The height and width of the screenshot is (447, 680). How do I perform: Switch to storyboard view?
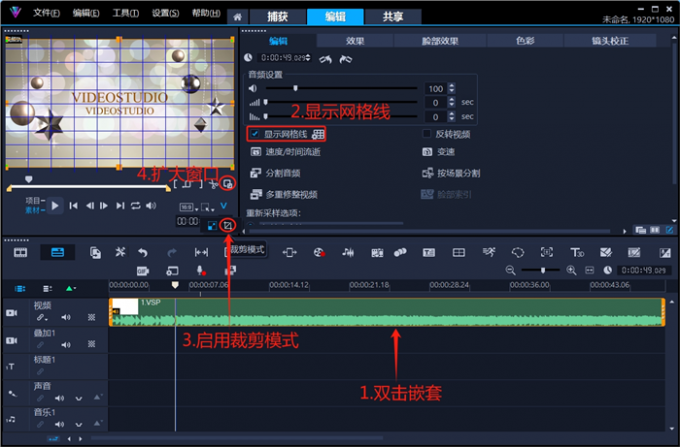(20, 253)
